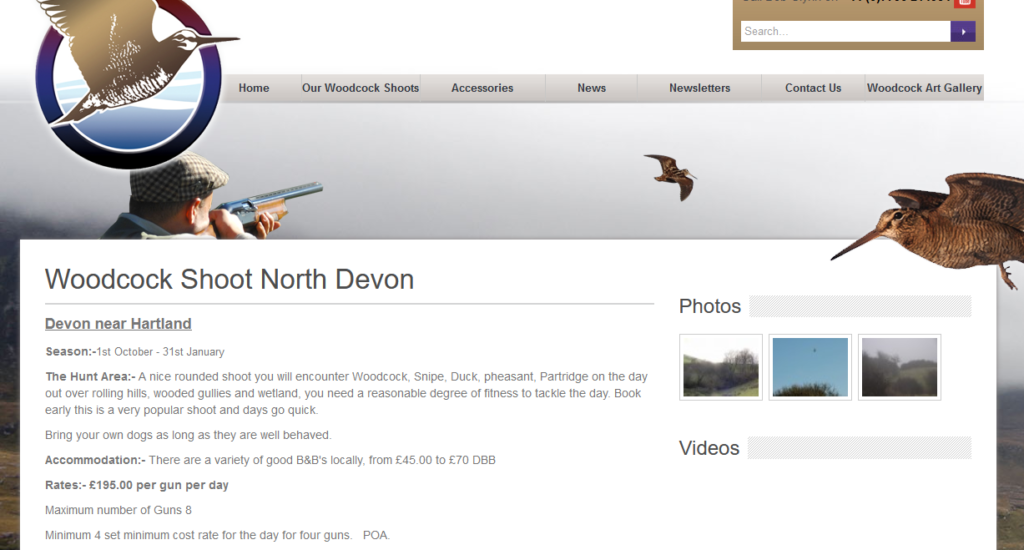Click the Videos section heading
The image size is (1024, 550).
click(x=709, y=448)
